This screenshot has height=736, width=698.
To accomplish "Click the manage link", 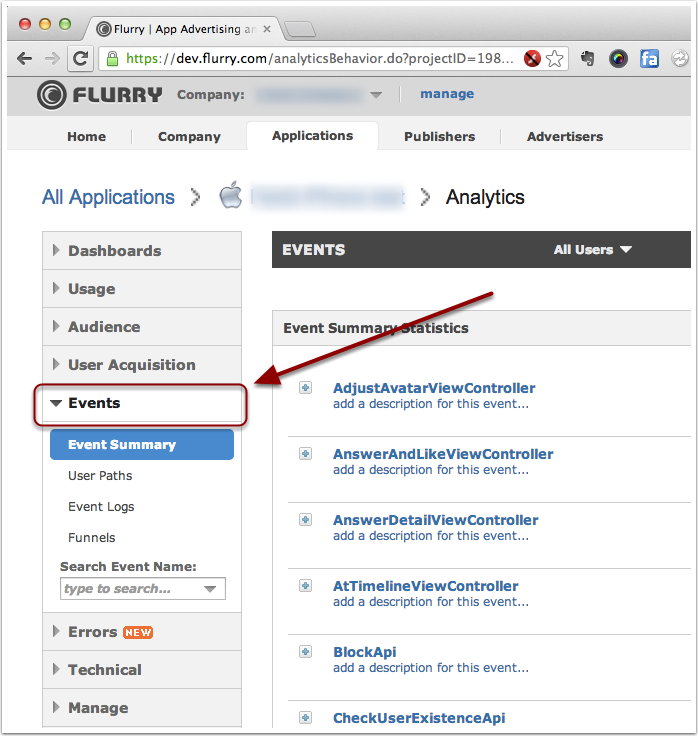I will pyautogui.click(x=447, y=94).
